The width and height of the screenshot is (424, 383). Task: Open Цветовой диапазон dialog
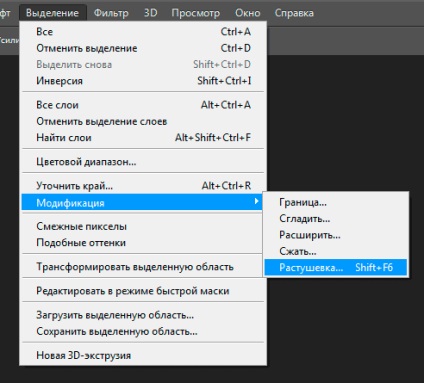[x=143, y=162]
